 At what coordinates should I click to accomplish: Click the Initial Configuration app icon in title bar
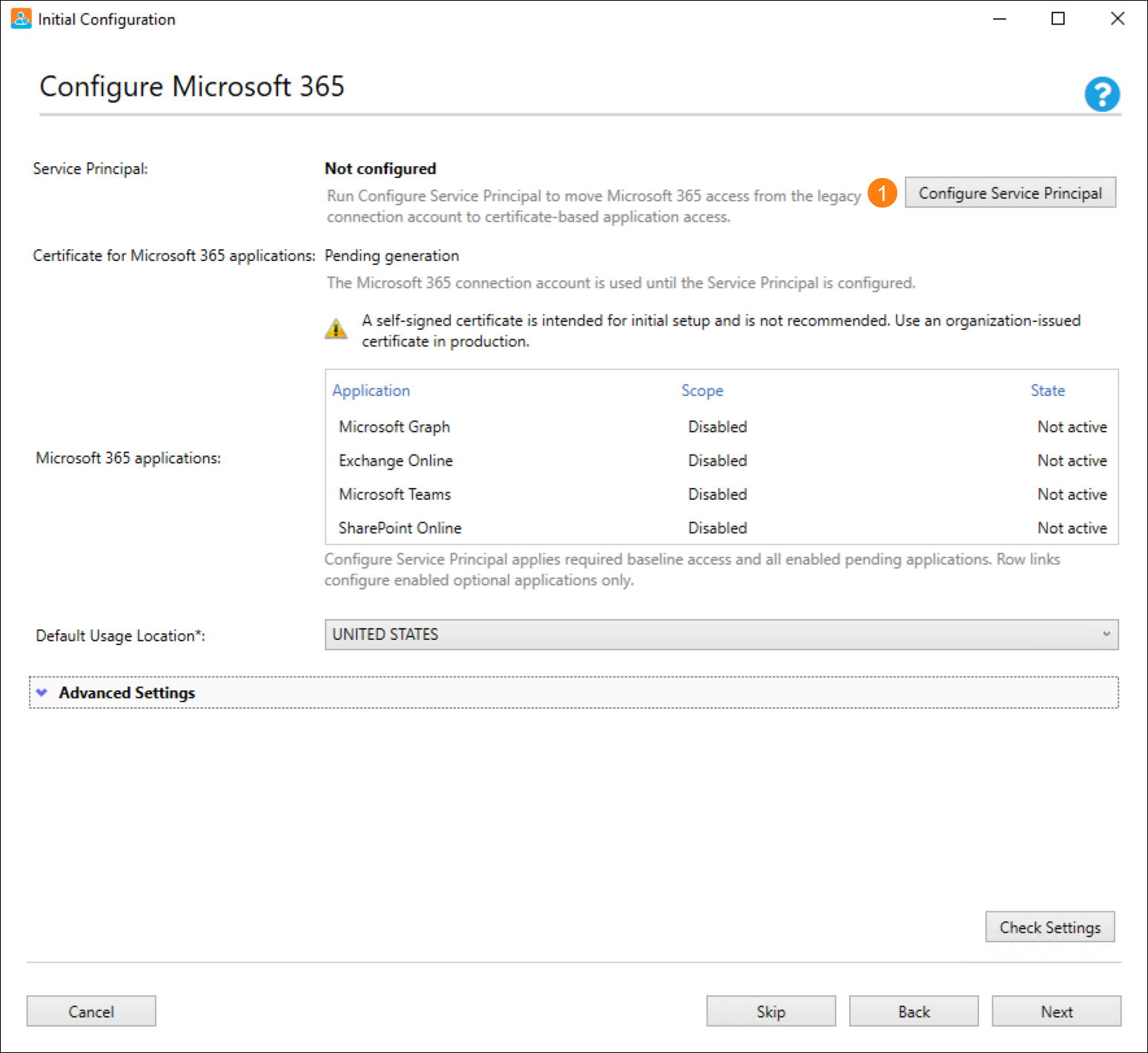[x=22, y=19]
